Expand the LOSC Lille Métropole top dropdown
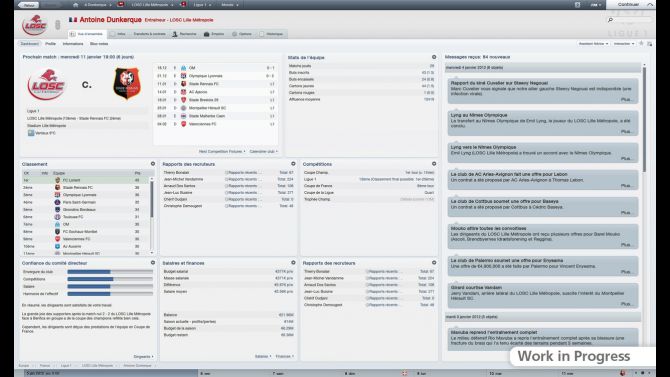This screenshot has width=670, height=377. 152,5
